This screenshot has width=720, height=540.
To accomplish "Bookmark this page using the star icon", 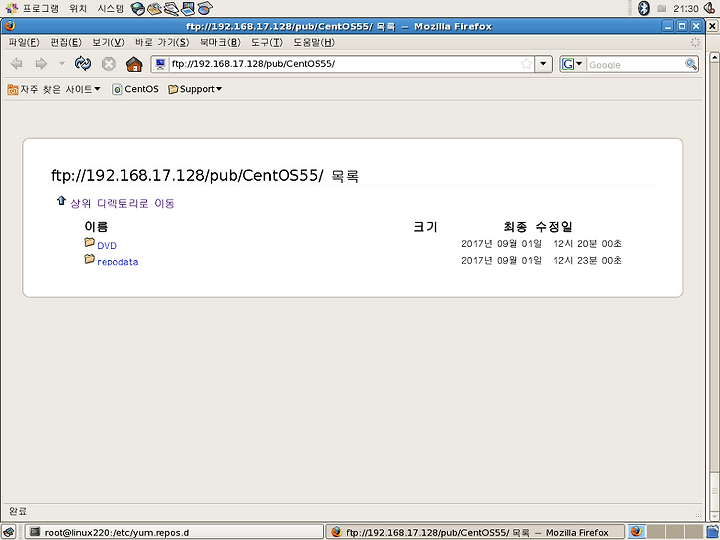I will point(526,64).
